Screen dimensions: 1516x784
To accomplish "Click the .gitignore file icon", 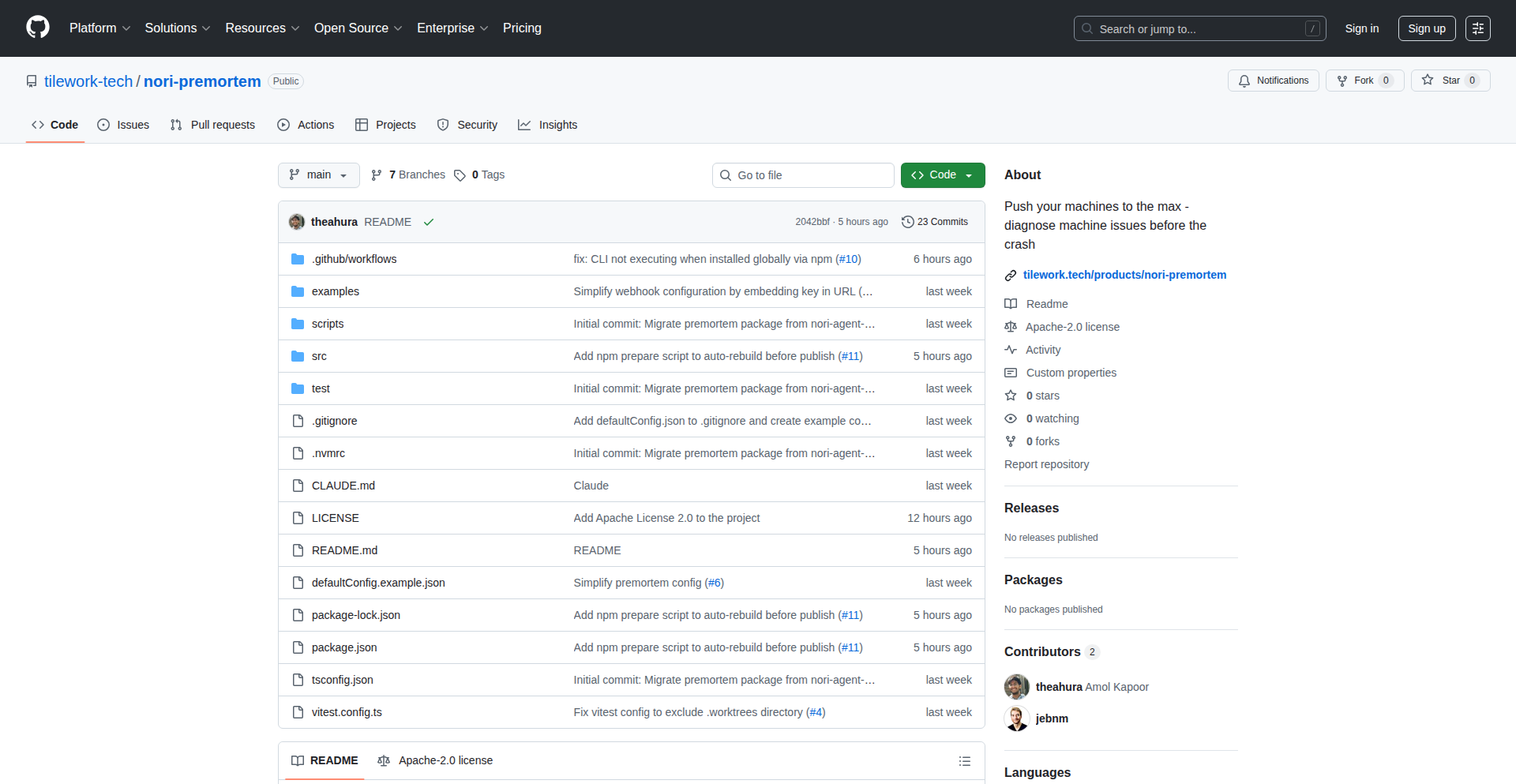I will 298,421.
